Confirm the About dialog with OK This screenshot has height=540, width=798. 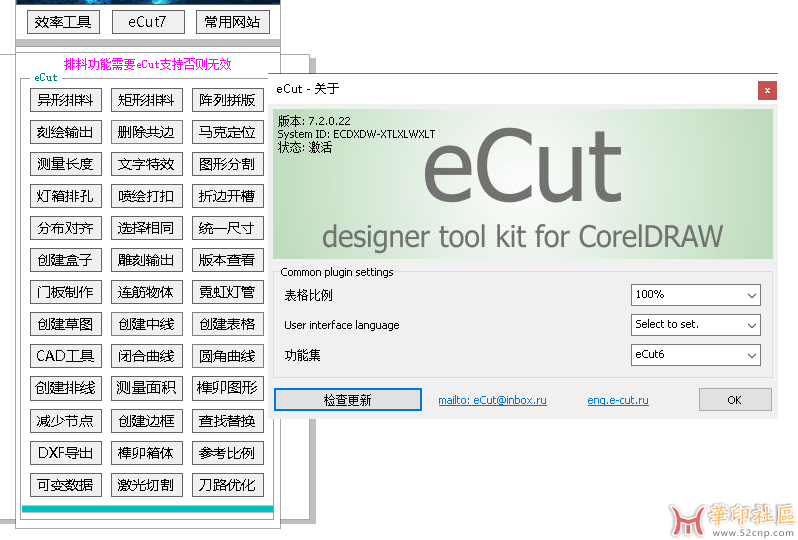(x=735, y=400)
